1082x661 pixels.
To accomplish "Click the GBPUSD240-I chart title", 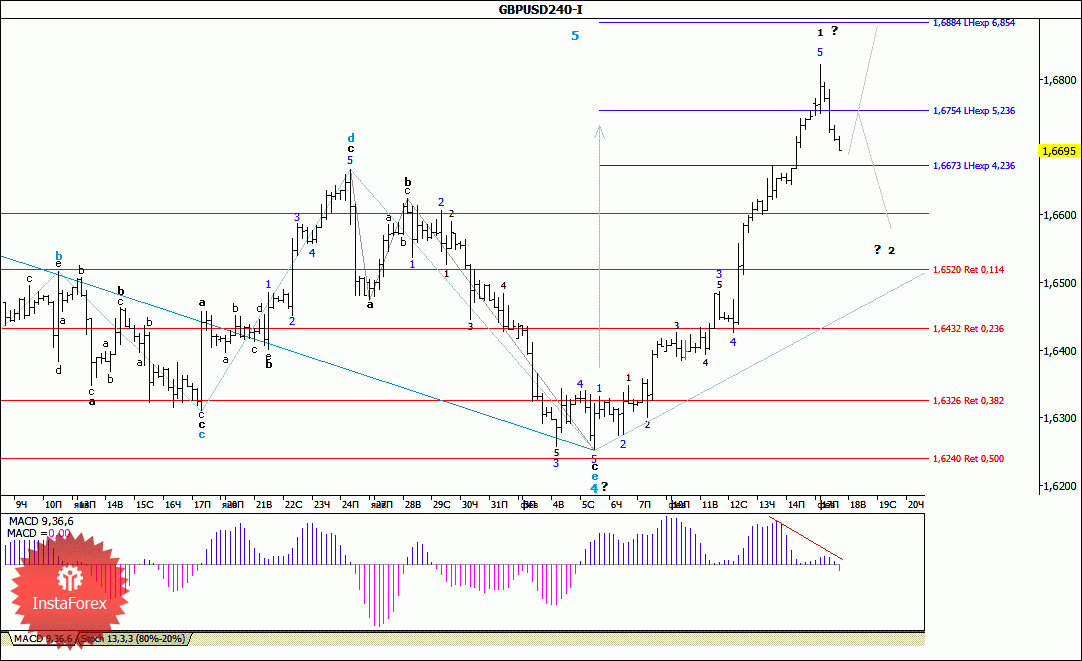I will (540, 9).
